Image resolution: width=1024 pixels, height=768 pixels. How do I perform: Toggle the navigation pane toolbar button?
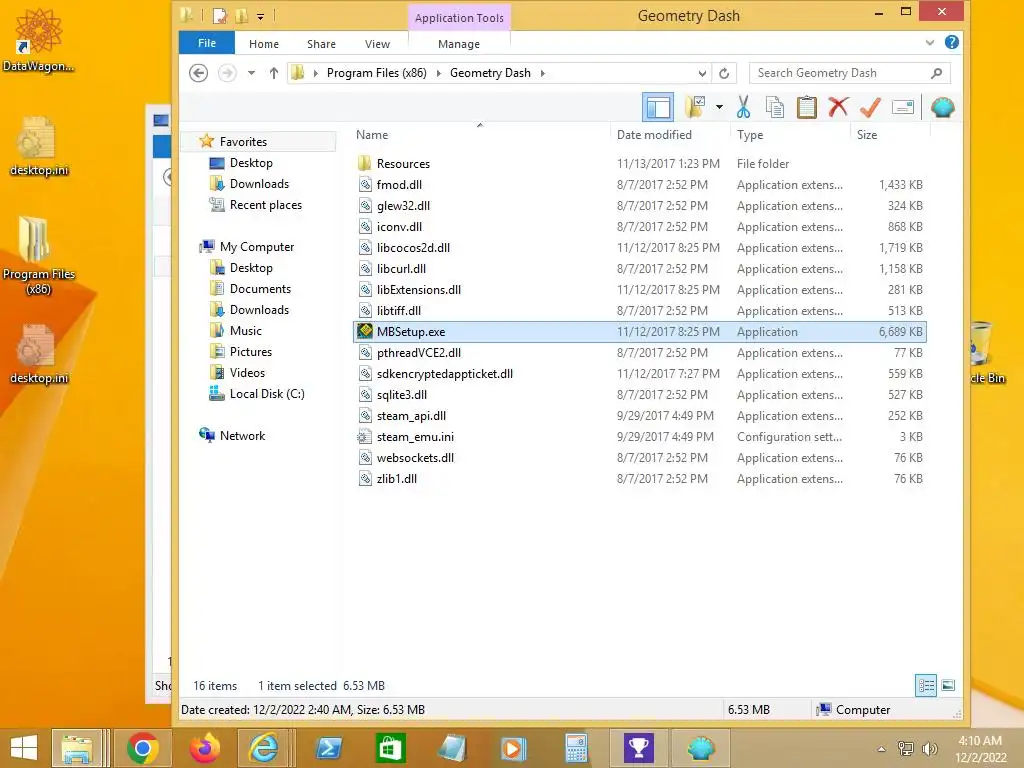(658, 107)
